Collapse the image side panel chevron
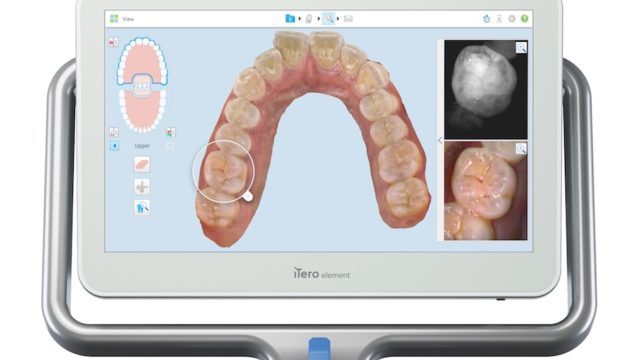 440,140
